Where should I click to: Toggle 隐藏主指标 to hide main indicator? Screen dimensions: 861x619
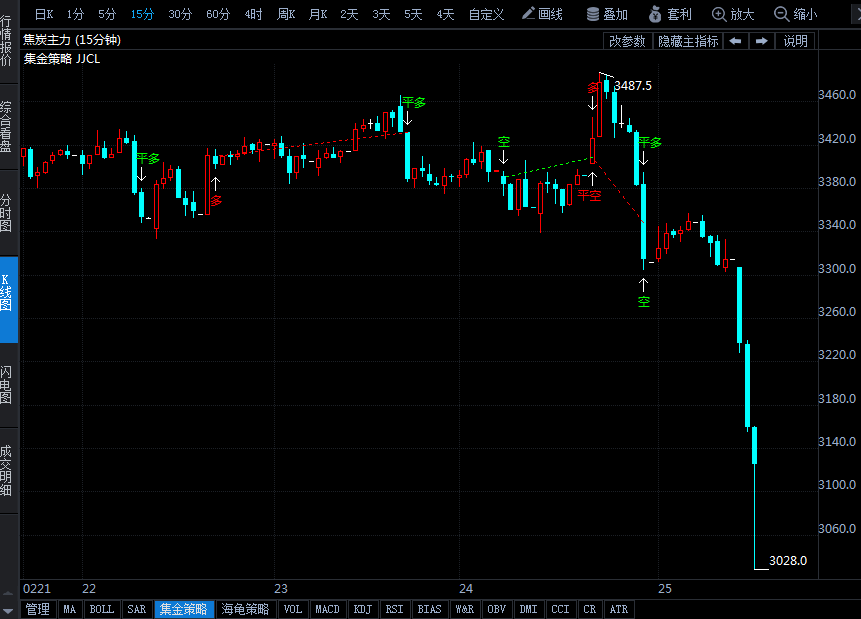tap(687, 41)
